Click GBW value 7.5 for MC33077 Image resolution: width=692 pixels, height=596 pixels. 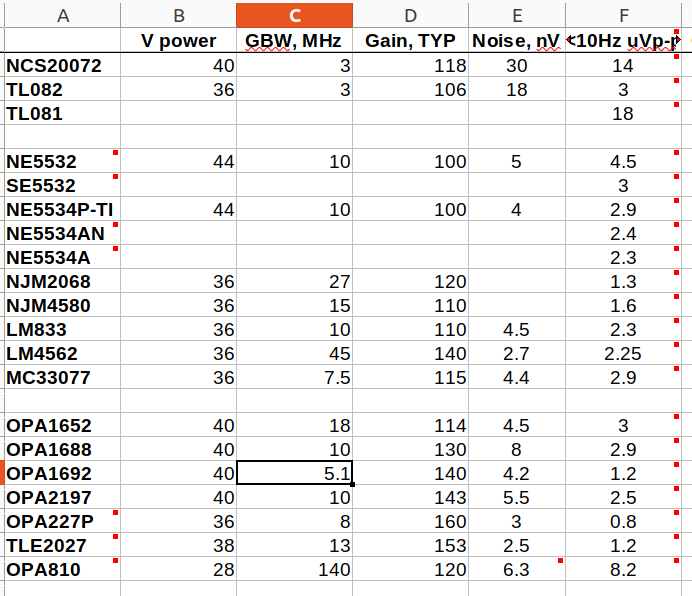(294, 377)
